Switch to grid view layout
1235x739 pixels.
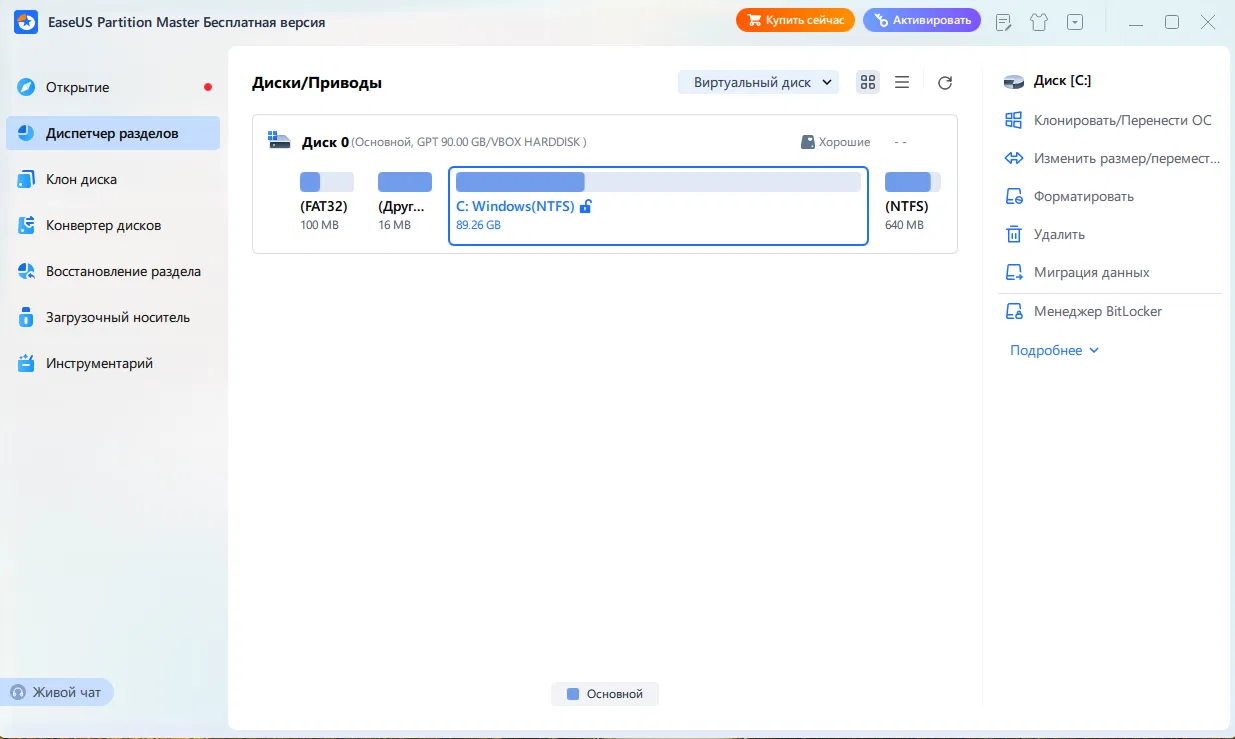pos(868,82)
